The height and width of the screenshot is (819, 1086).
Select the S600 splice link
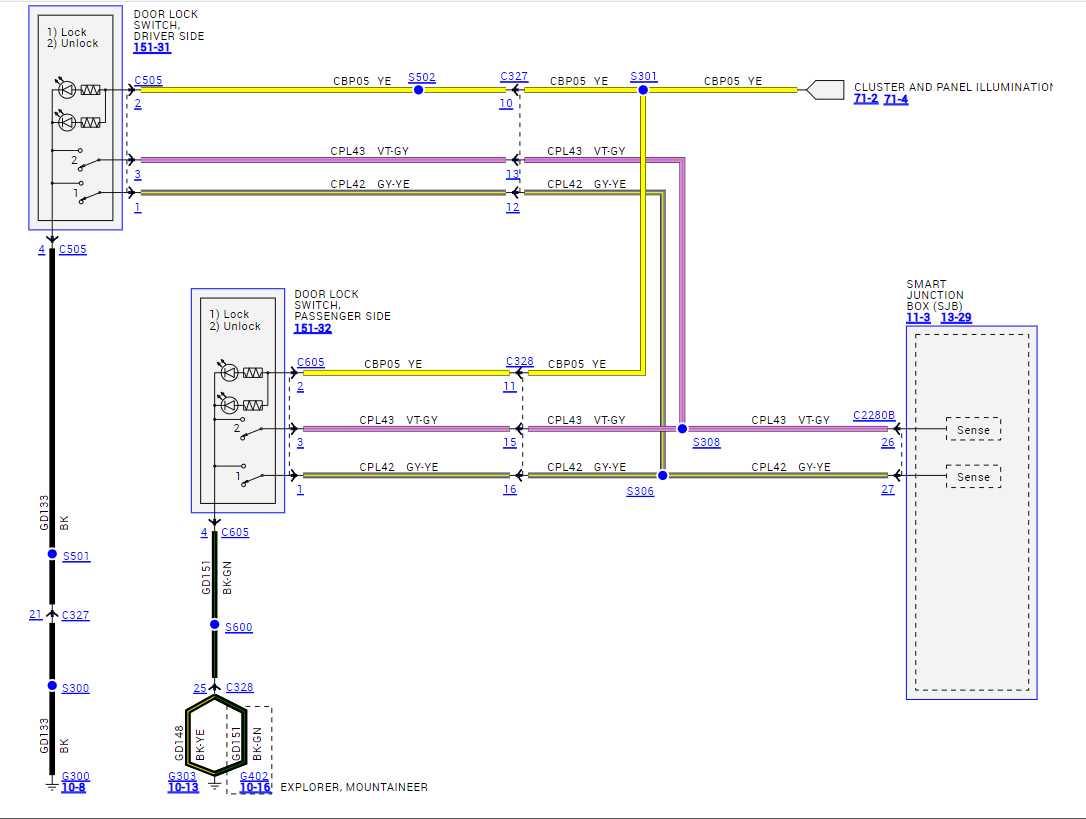point(238,627)
